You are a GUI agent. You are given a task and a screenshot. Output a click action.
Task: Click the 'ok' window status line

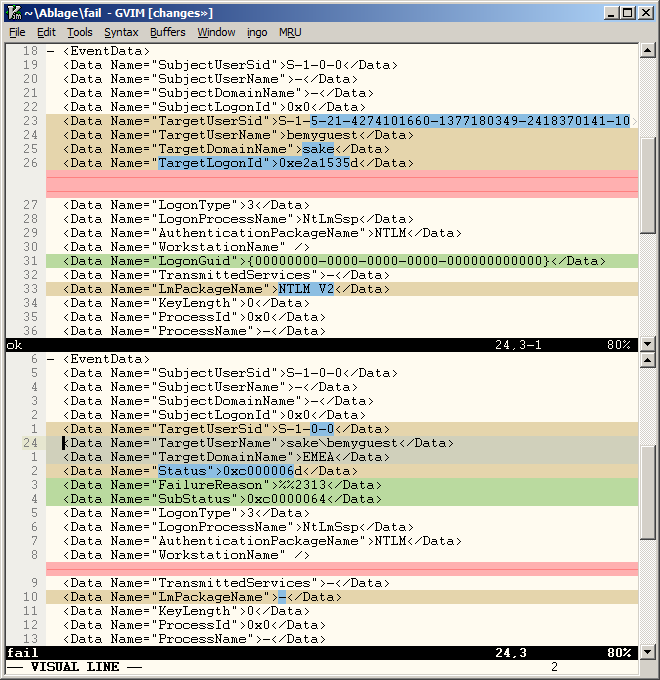pos(322,345)
